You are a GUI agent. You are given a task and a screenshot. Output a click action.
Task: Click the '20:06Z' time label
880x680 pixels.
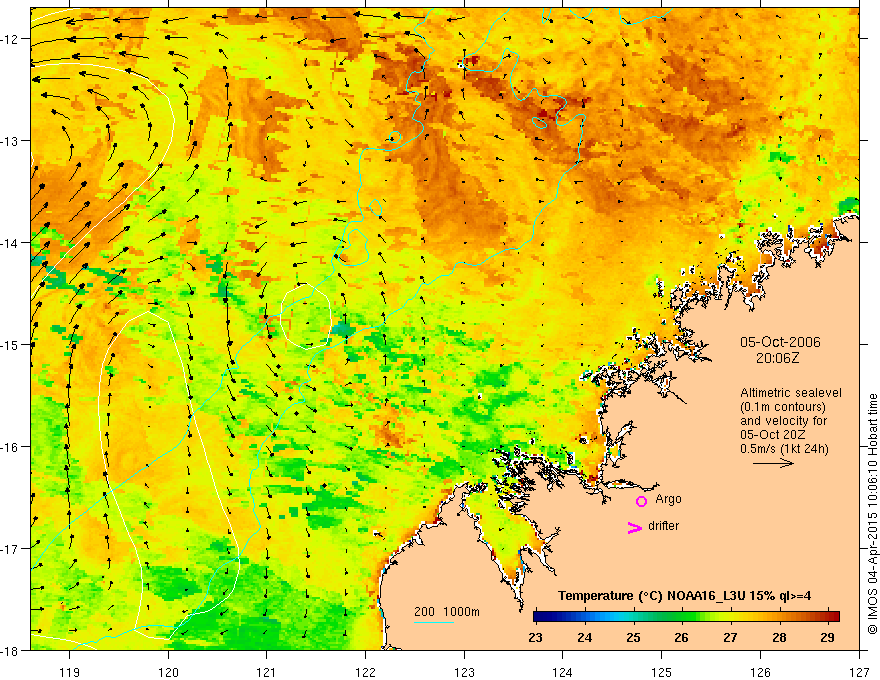pos(777,358)
